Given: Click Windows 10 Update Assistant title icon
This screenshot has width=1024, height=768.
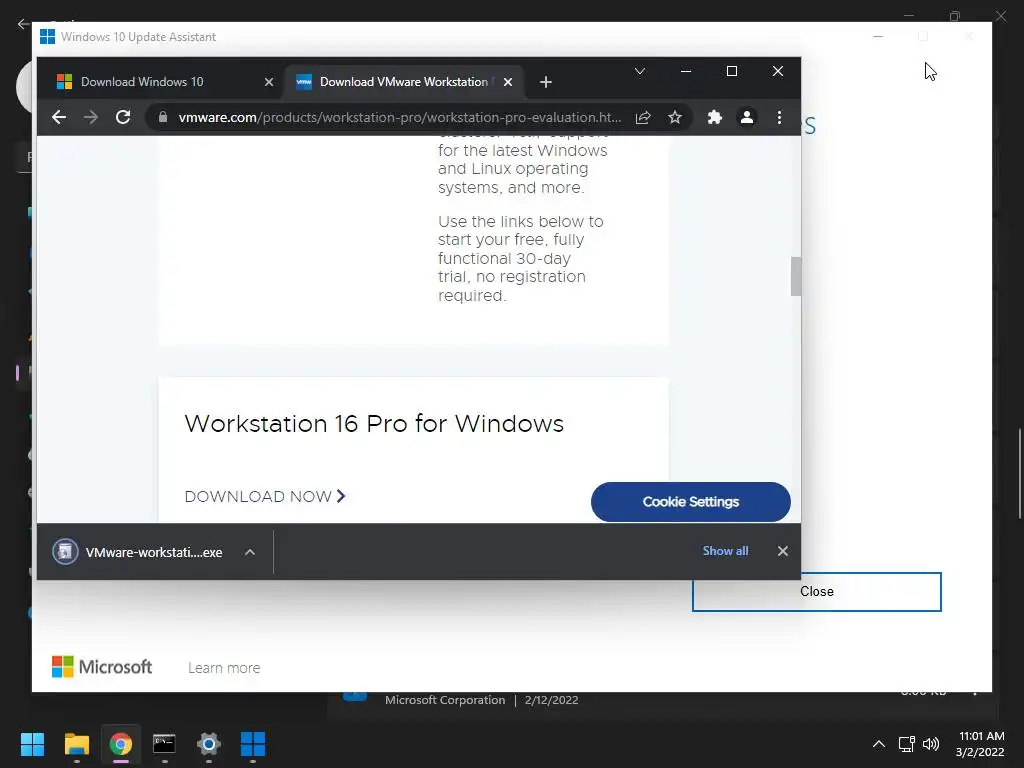Looking at the screenshot, I should (47, 37).
